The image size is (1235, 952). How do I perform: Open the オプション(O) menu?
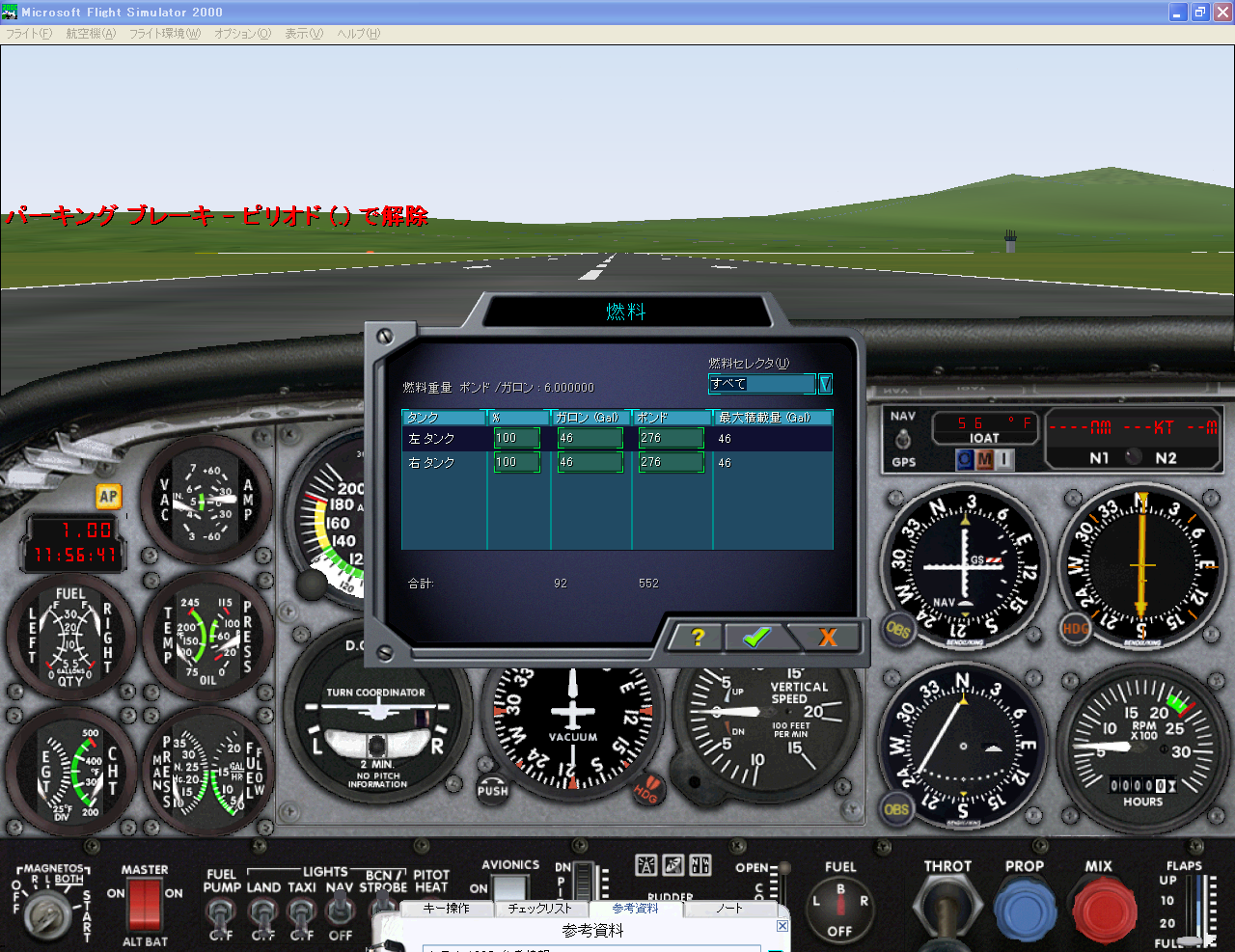[243, 34]
